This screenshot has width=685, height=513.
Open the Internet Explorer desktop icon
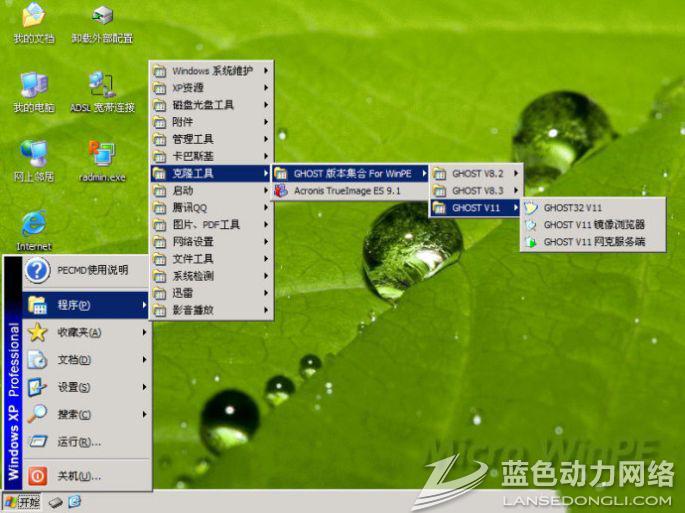33,224
